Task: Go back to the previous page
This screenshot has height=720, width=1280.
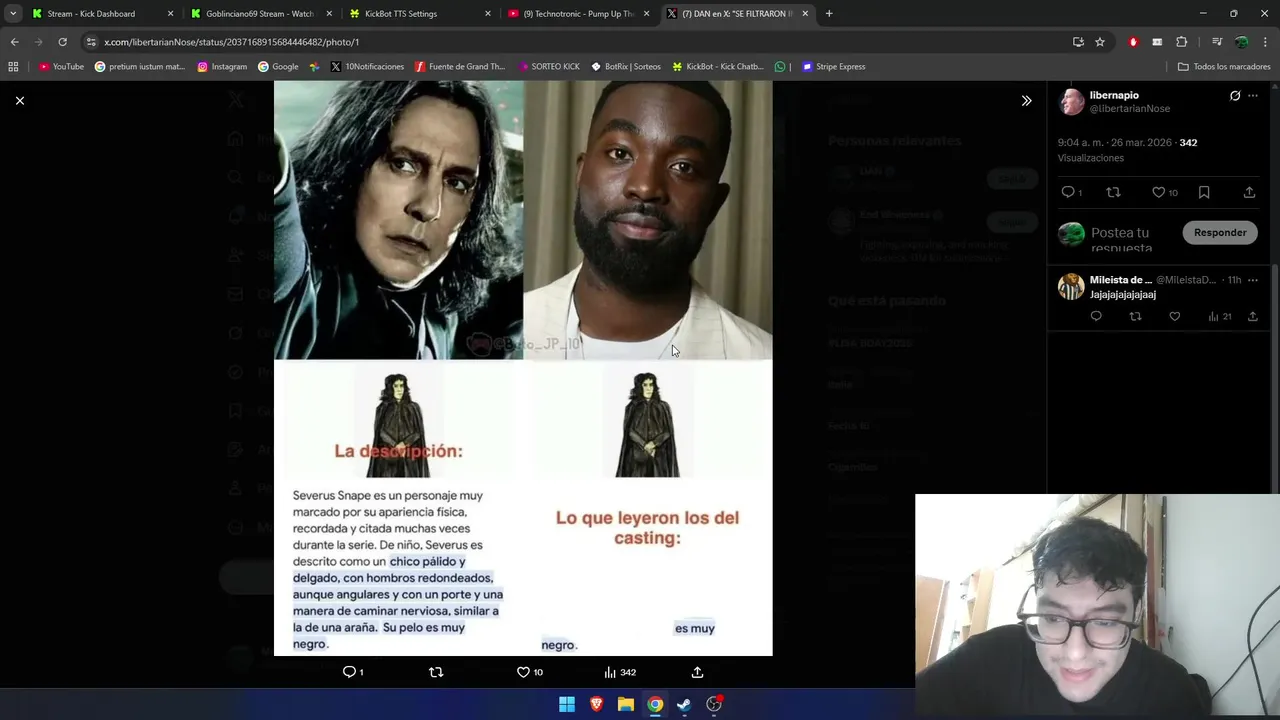Action: coord(14,42)
